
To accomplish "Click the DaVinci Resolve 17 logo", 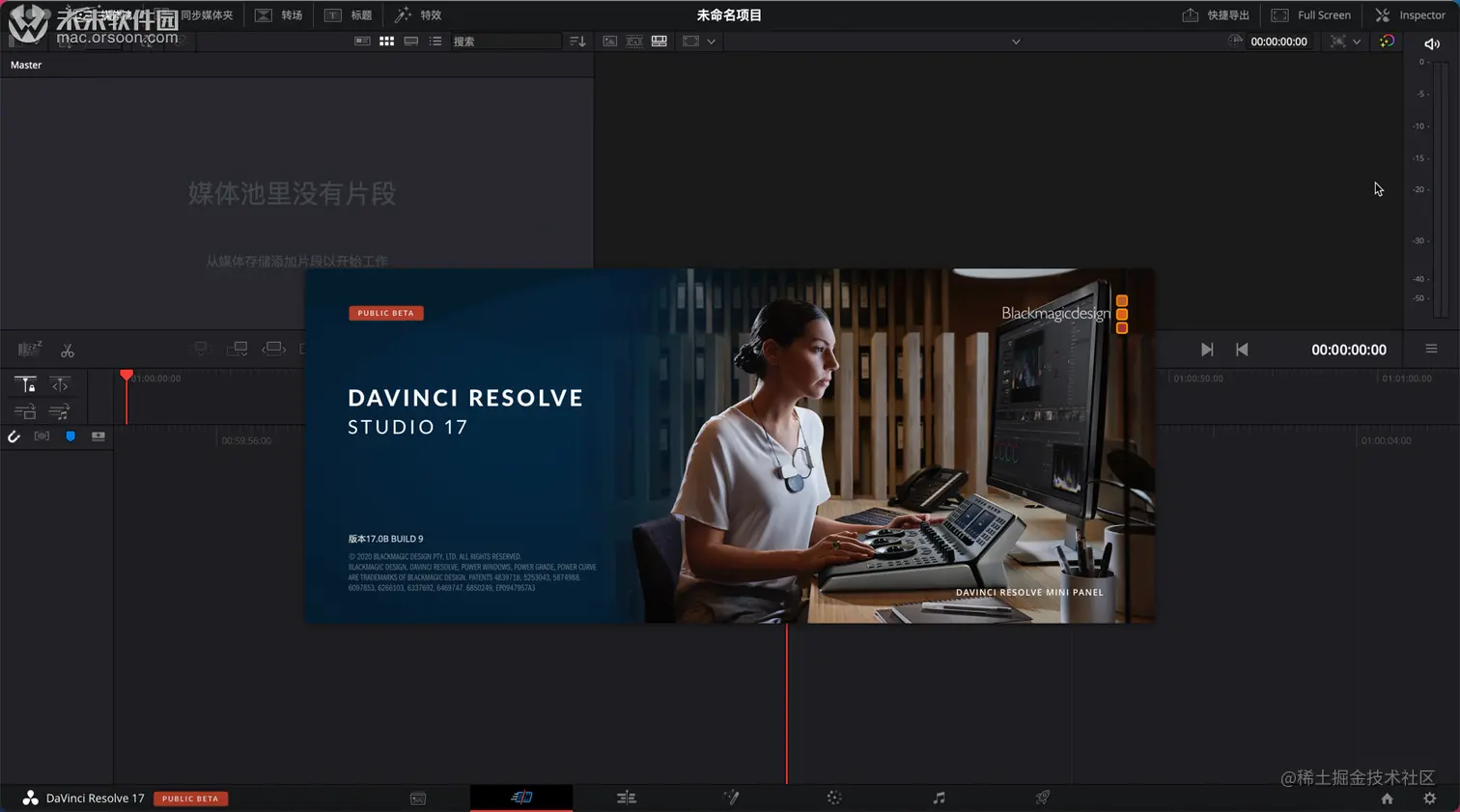I will coord(30,798).
